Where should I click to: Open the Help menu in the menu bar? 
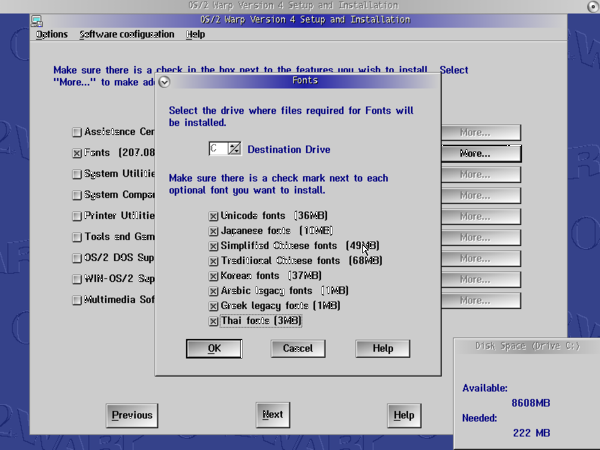coord(196,34)
